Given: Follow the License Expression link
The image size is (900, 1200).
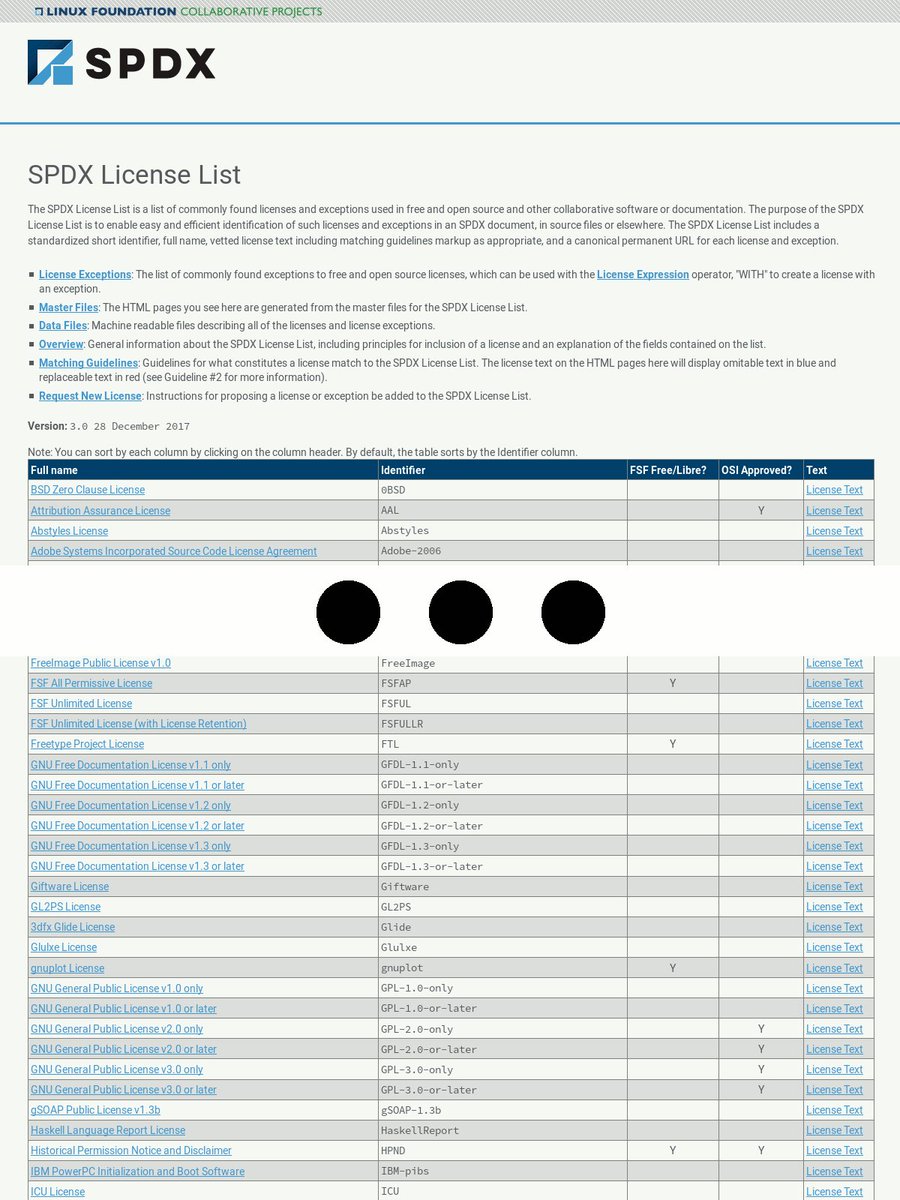Looking at the screenshot, I should pyautogui.click(x=643, y=274).
